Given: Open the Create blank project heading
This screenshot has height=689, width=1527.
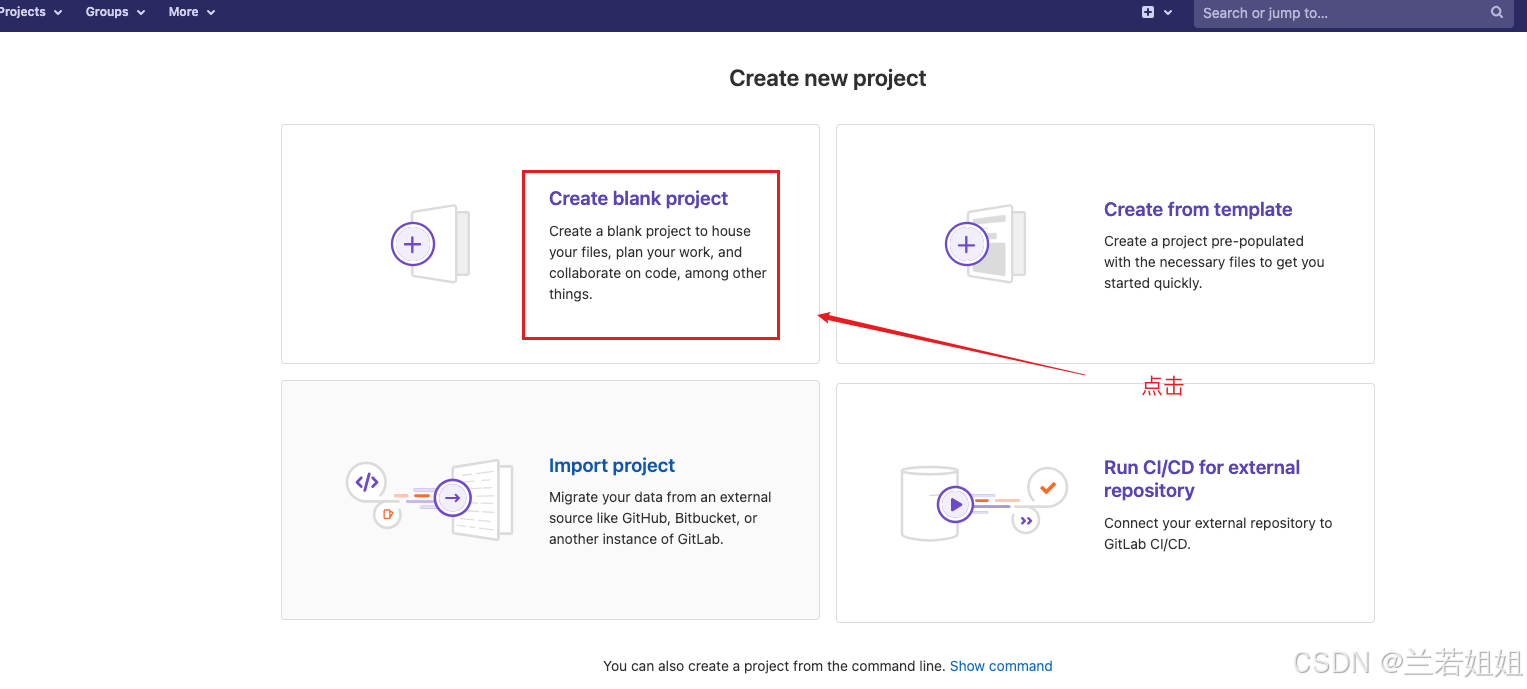Looking at the screenshot, I should click(x=638, y=198).
